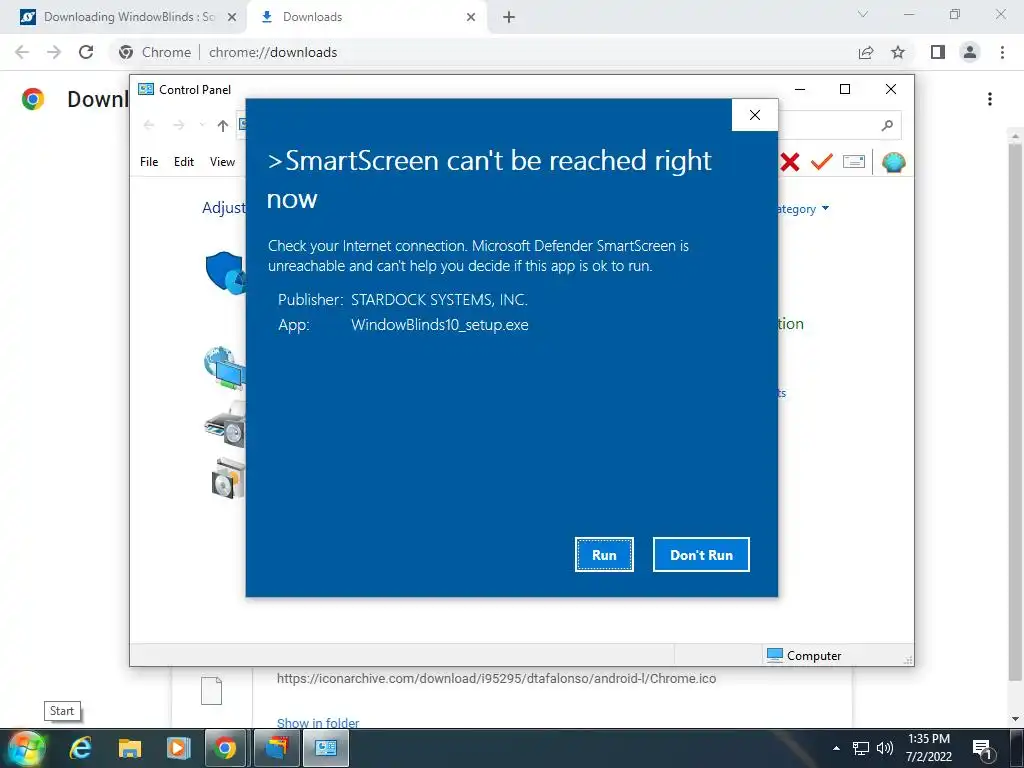This screenshot has width=1024, height=768.
Task: Open a new Chrome tab
Action: [x=509, y=17]
